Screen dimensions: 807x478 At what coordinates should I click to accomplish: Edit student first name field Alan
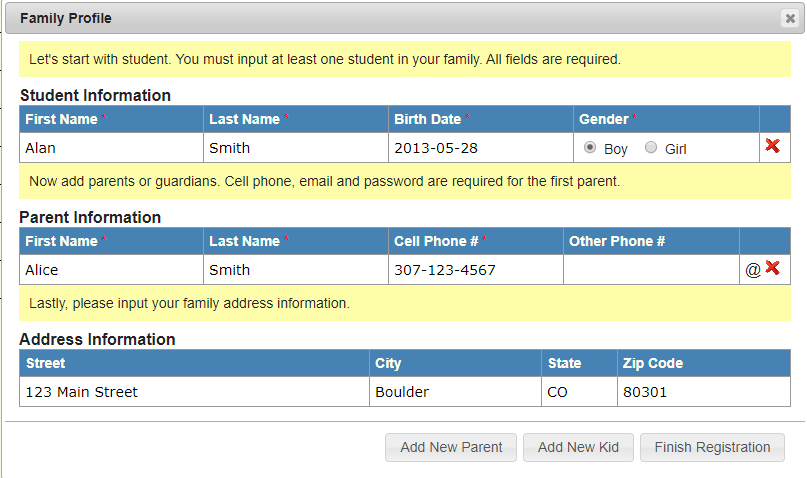click(112, 148)
